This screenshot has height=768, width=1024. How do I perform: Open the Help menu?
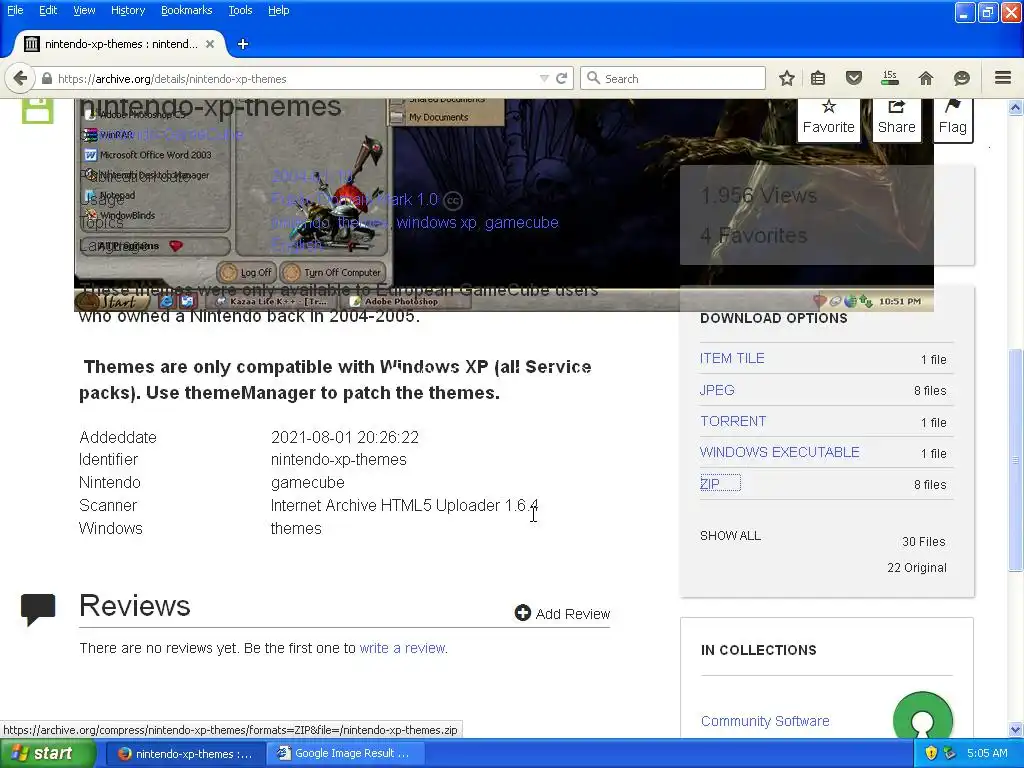(279, 10)
